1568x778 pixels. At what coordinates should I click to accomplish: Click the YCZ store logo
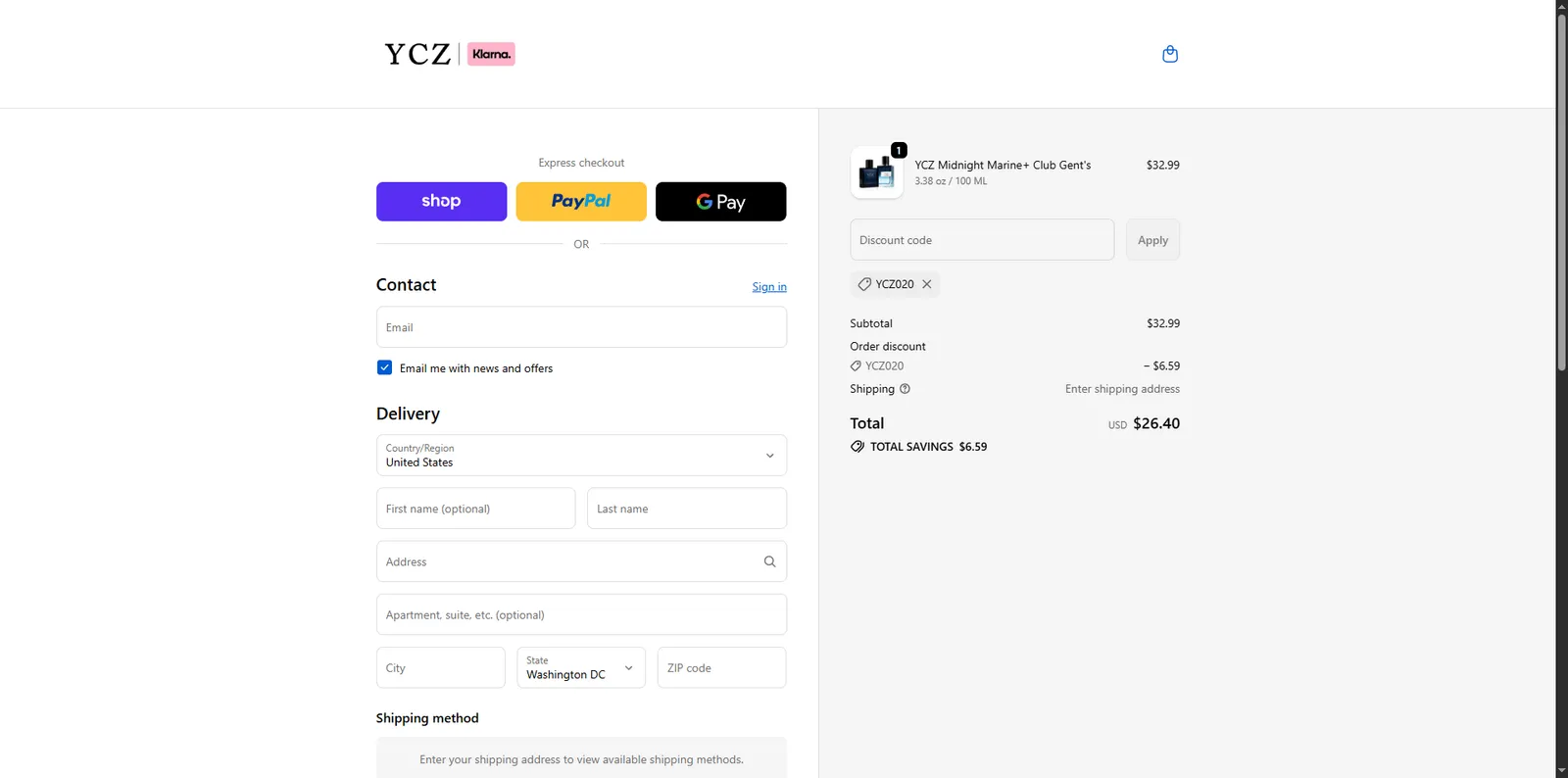pyautogui.click(x=417, y=54)
